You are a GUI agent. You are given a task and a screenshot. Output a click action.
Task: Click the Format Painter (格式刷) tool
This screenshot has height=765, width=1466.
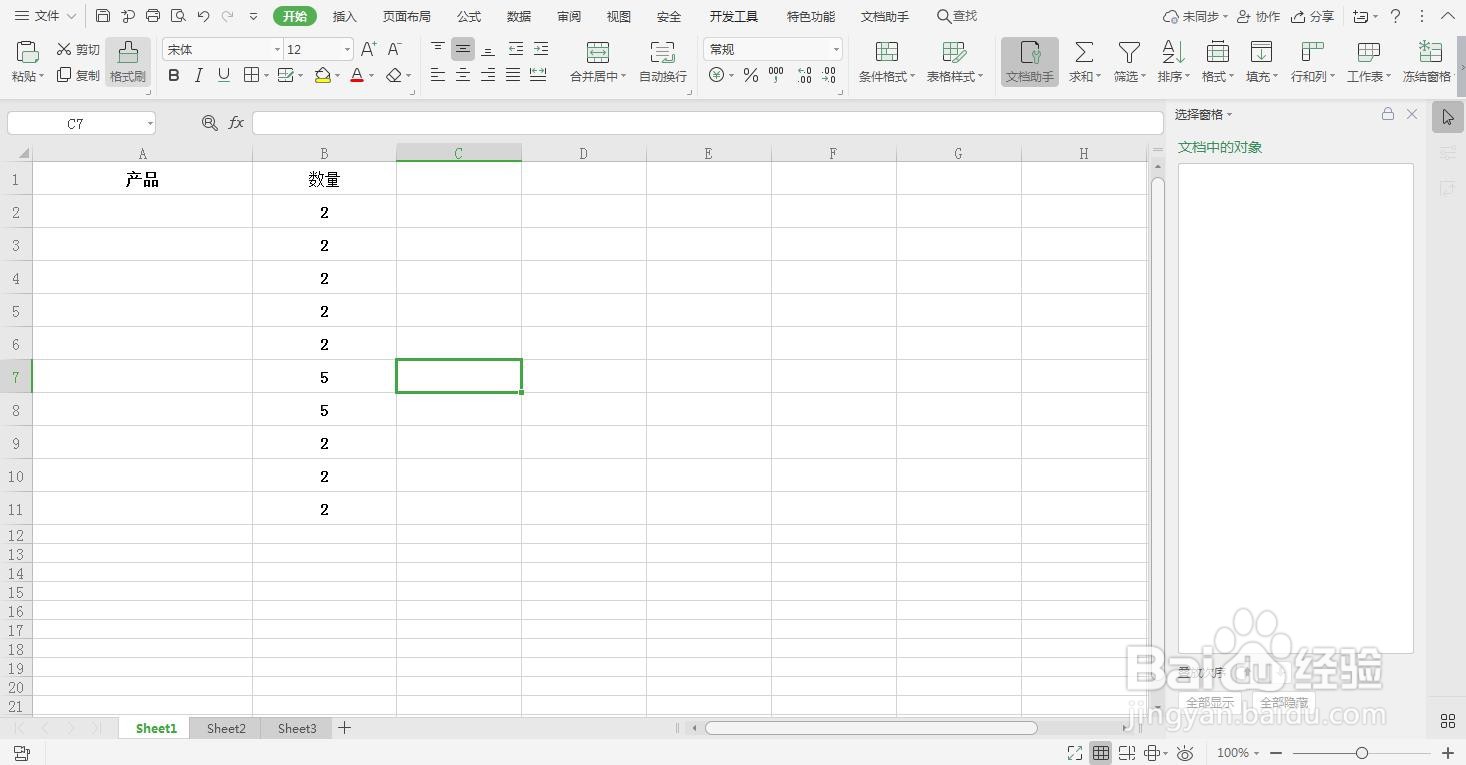tap(128, 62)
